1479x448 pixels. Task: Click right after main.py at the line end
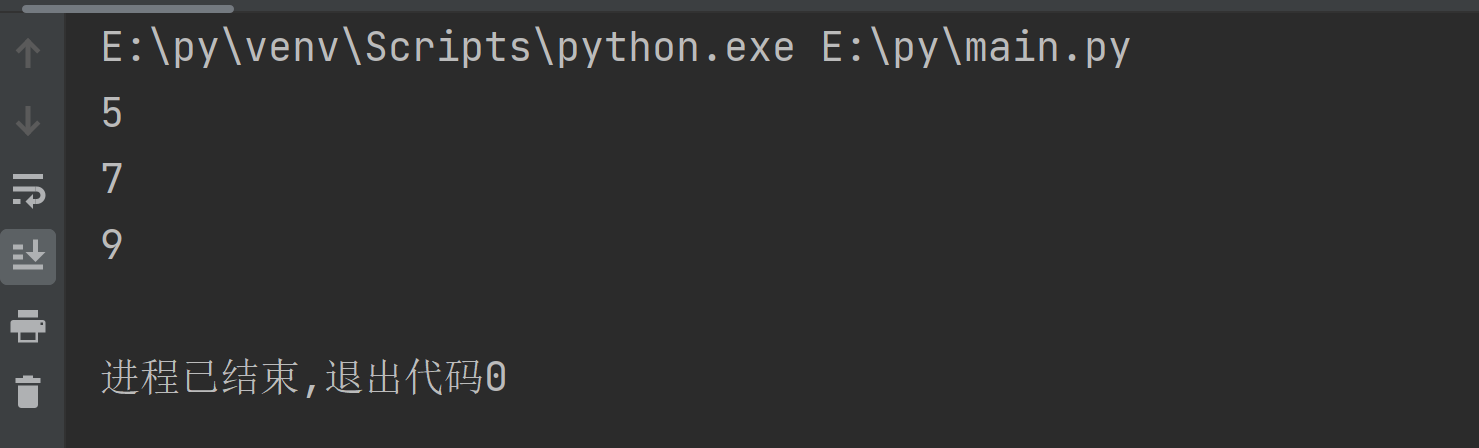pyautogui.click(x=1134, y=48)
